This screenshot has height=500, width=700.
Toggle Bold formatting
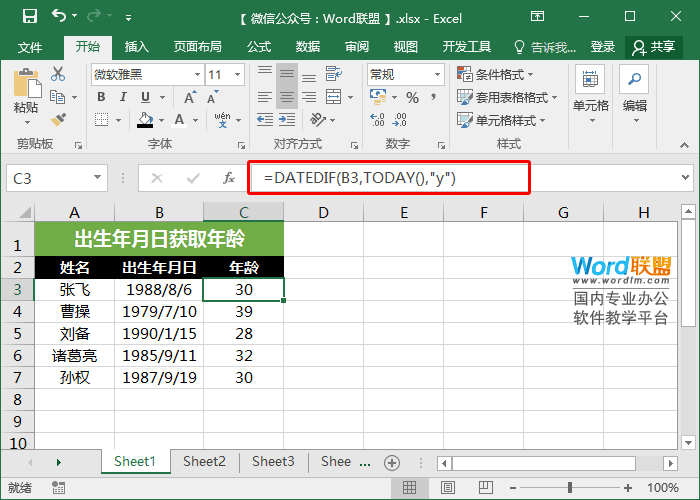click(x=101, y=97)
